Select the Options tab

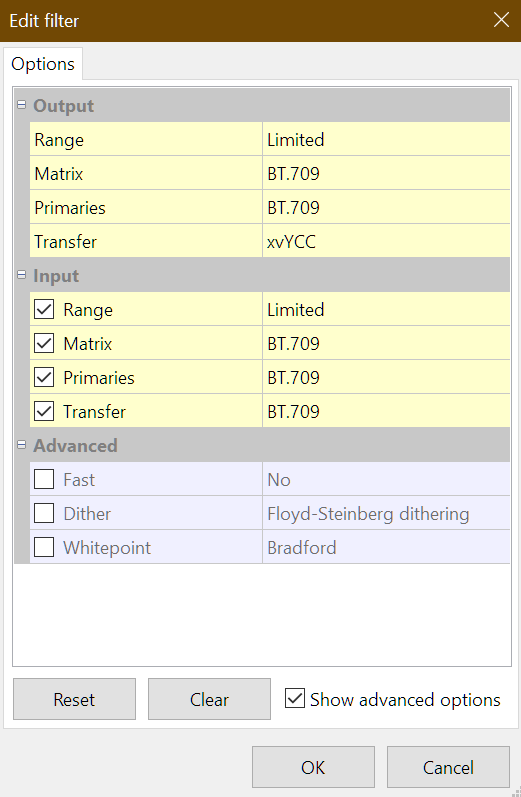(43, 64)
